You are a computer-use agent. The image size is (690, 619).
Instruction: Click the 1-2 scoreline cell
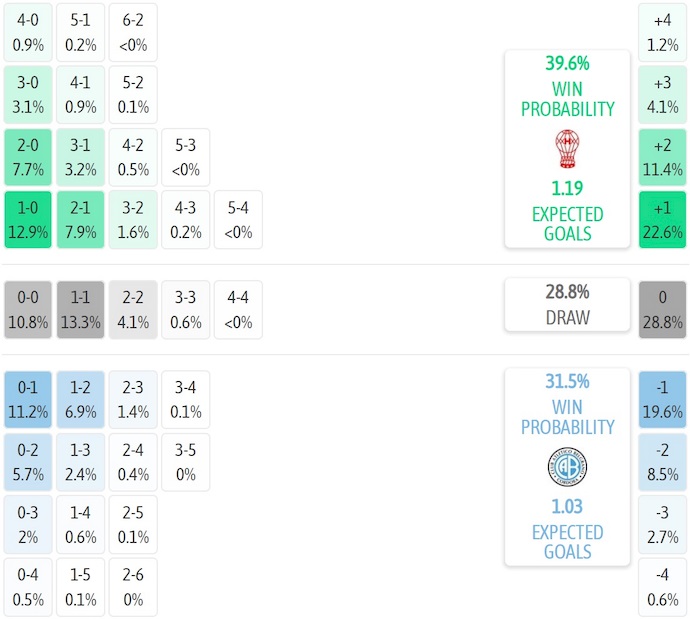point(81,399)
